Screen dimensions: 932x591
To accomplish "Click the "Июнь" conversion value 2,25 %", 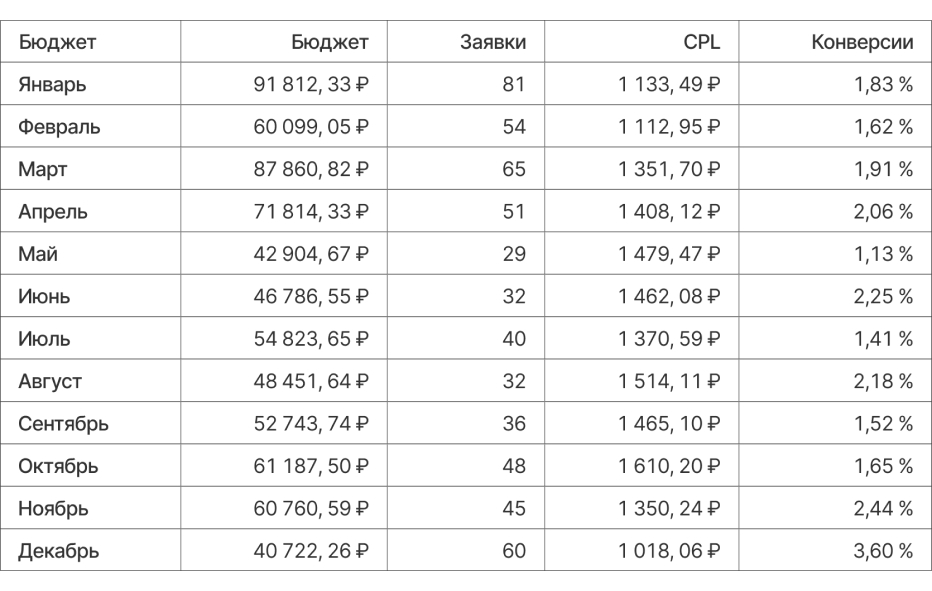I will point(883,297).
